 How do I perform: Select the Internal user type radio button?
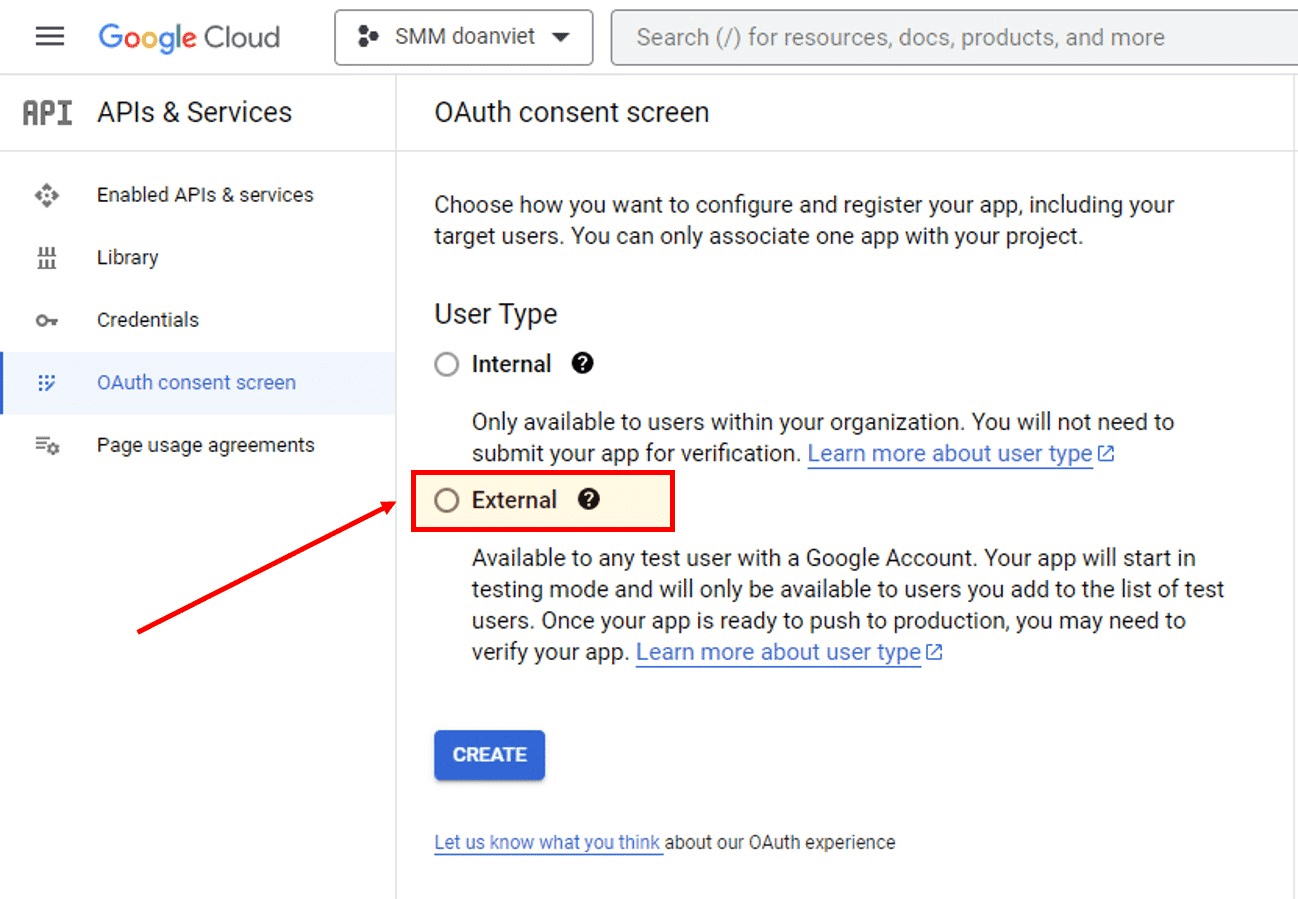[447, 365]
